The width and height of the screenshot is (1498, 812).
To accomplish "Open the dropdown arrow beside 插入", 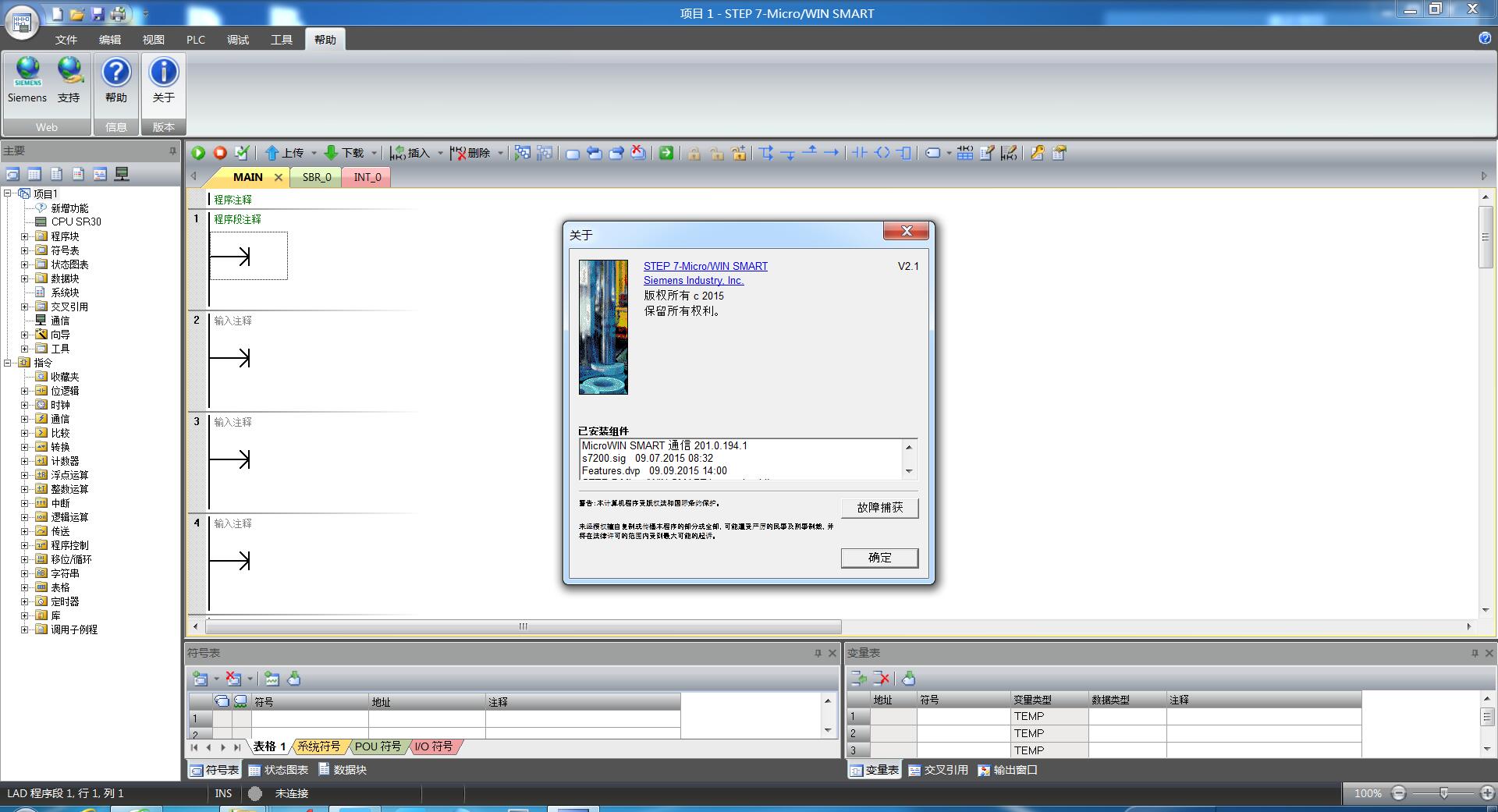I will 441,153.
